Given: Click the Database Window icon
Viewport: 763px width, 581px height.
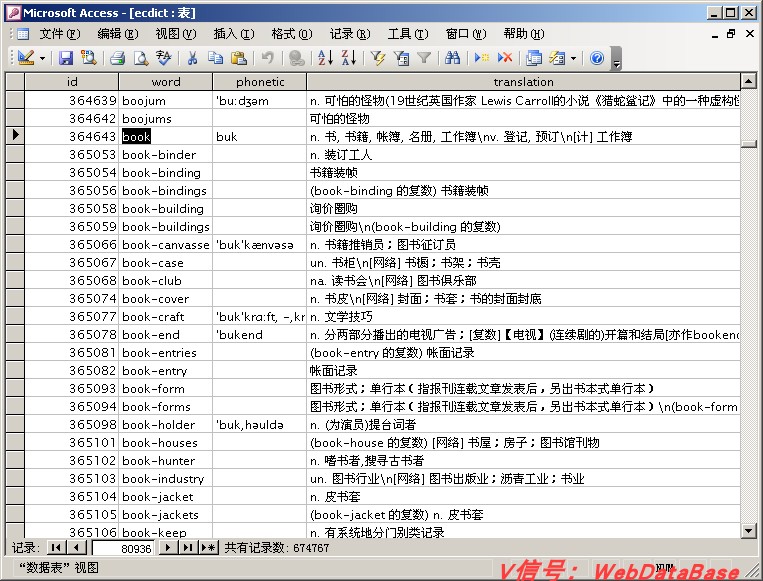Looking at the screenshot, I should [x=534, y=58].
